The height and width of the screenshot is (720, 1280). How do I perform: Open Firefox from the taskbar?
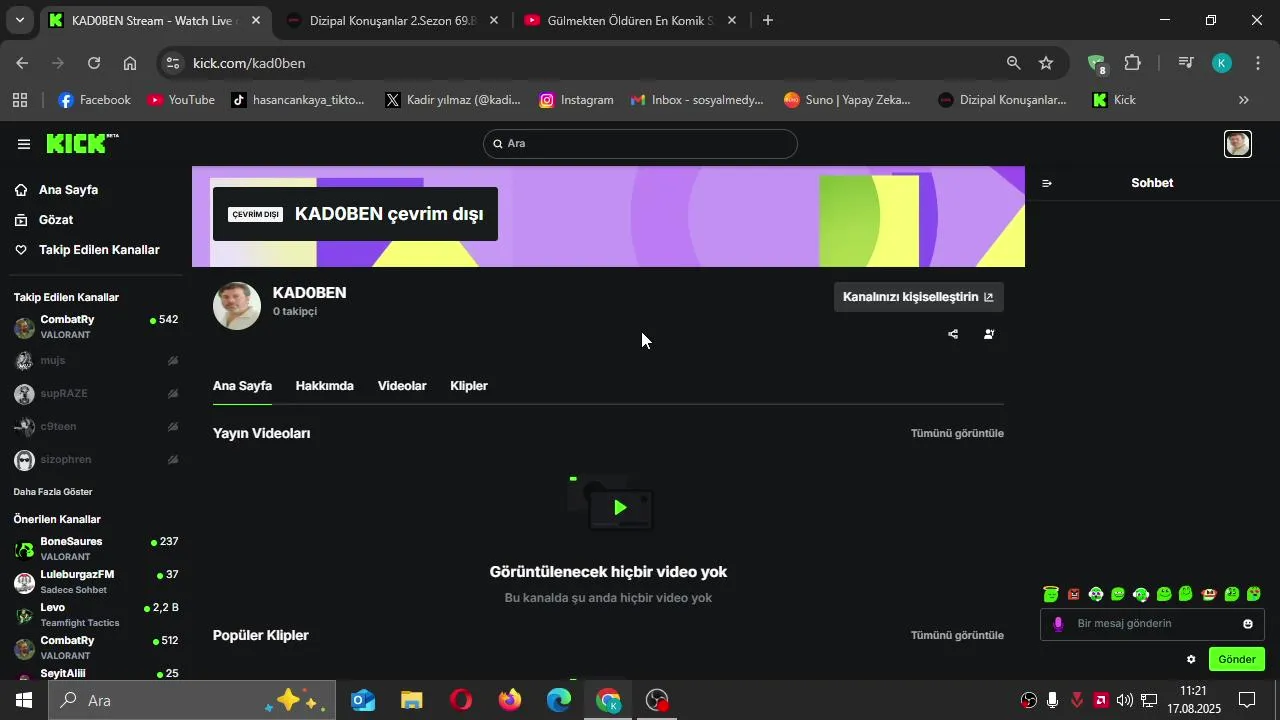pyautogui.click(x=510, y=700)
